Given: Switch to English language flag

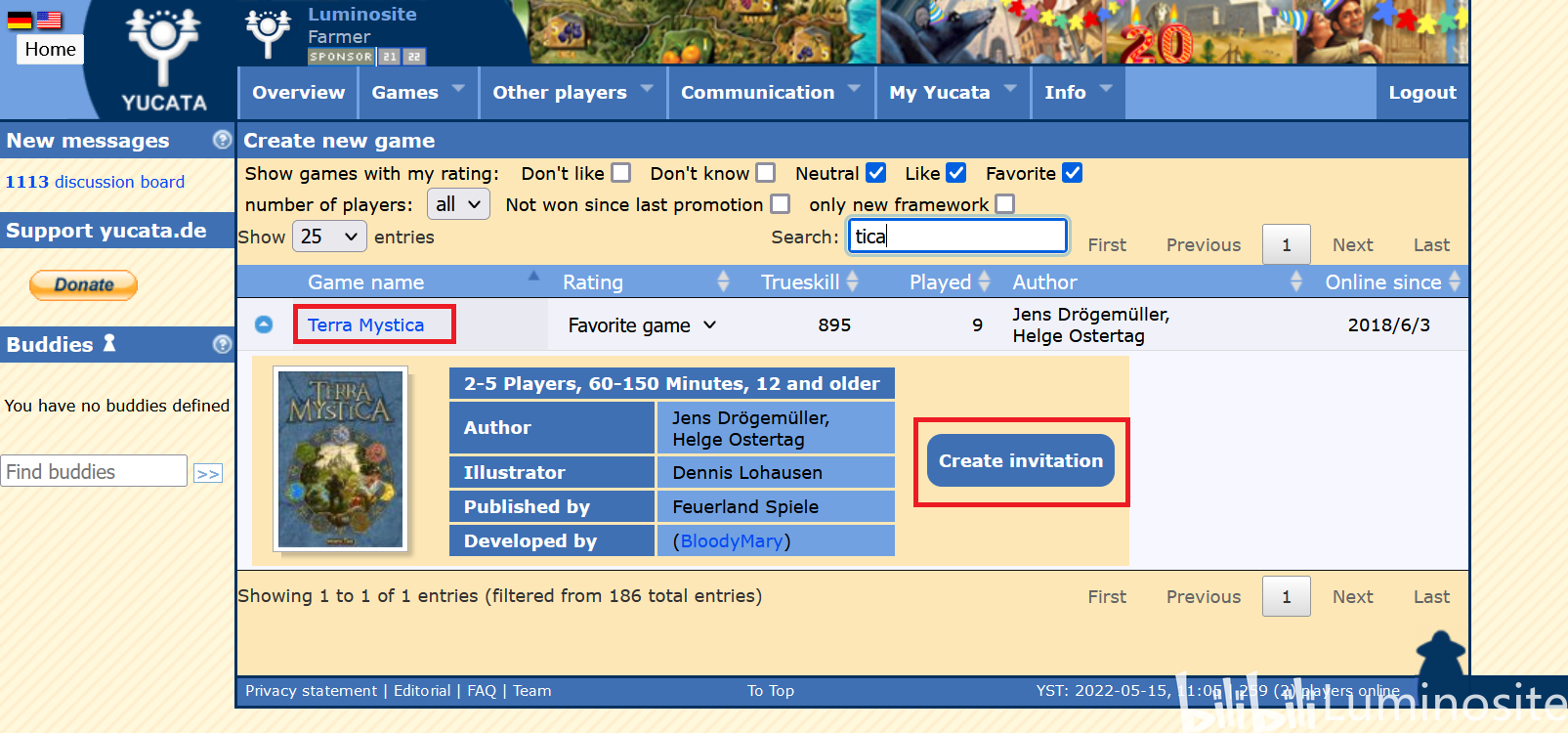Looking at the screenshot, I should click(x=49, y=19).
